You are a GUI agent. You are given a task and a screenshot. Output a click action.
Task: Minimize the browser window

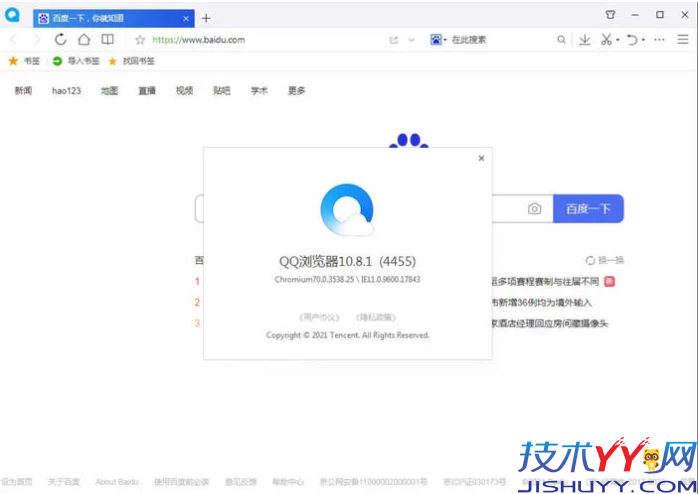coord(635,15)
